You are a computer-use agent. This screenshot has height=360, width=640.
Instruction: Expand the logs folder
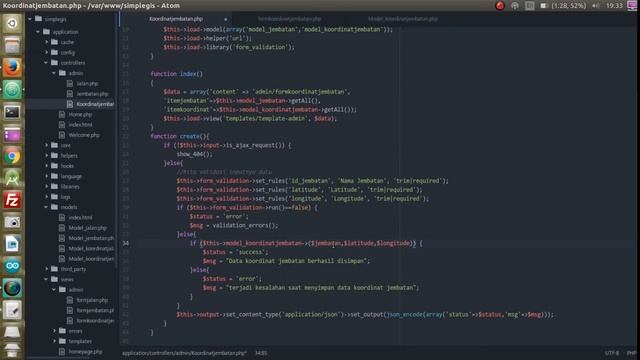click(x=46, y=197)
